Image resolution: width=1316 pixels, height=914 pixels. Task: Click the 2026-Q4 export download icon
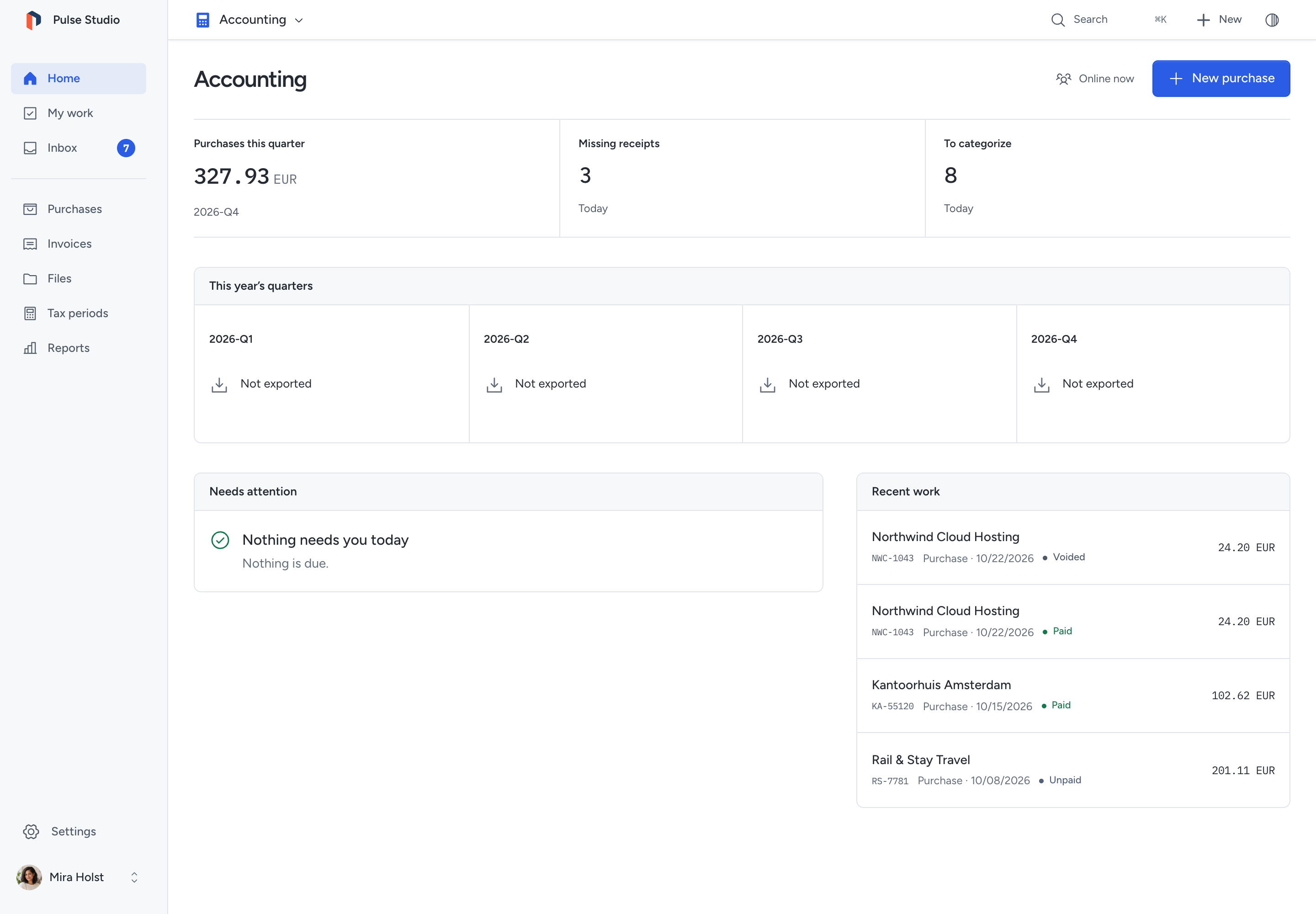pyautogui.click(x=1042, y=385)
